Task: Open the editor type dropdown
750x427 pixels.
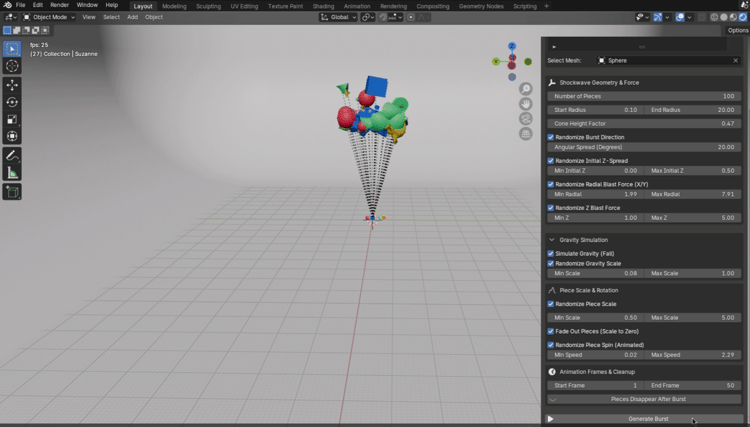Action: (x=11, y=17)
